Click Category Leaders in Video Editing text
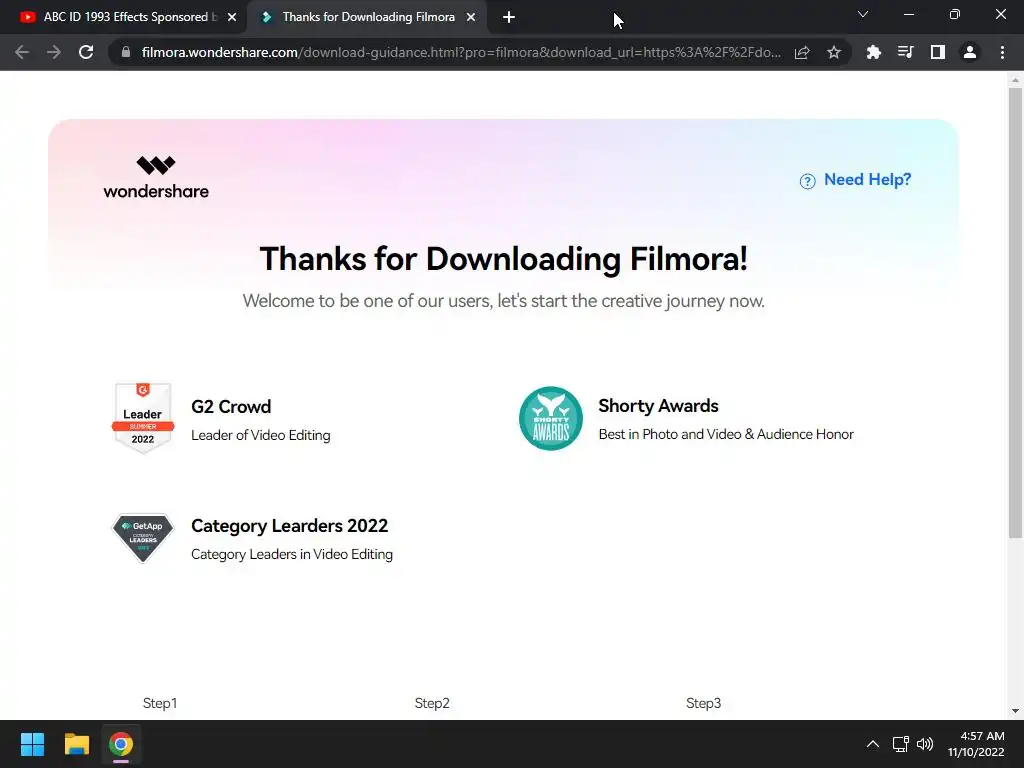 tap(292, 554)
